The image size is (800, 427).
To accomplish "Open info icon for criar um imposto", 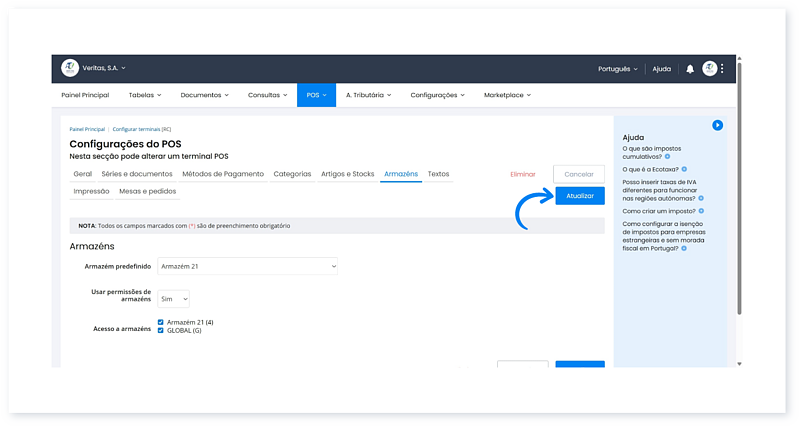I will click(701, 211).
